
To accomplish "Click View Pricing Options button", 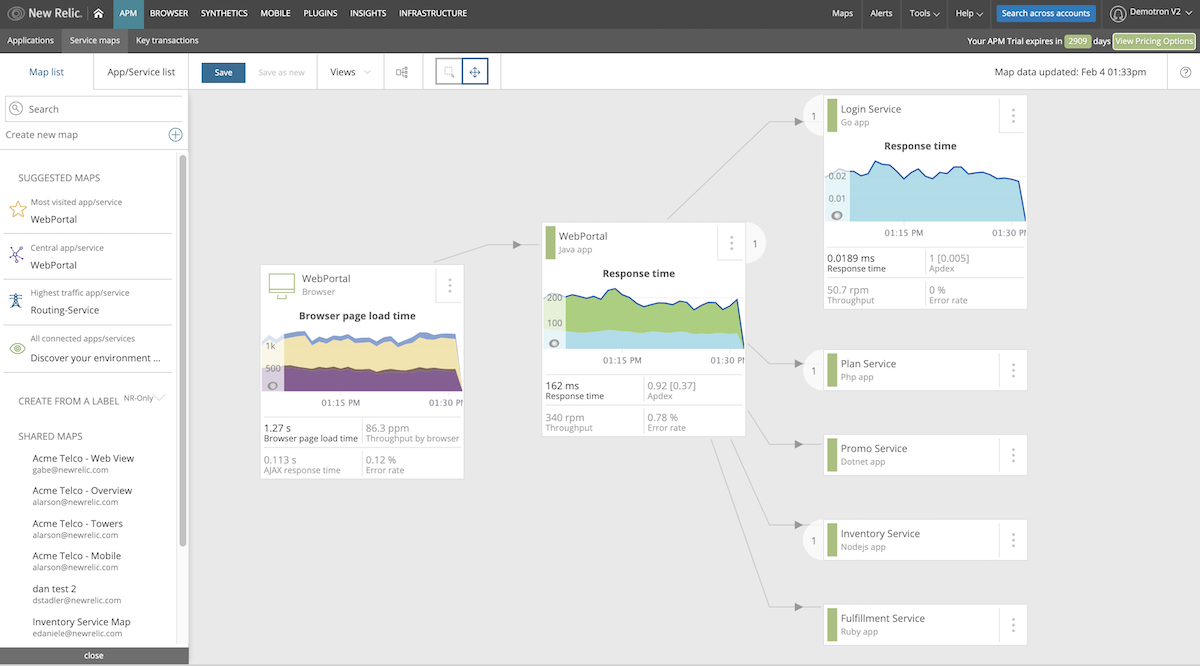I will 1154,41.
